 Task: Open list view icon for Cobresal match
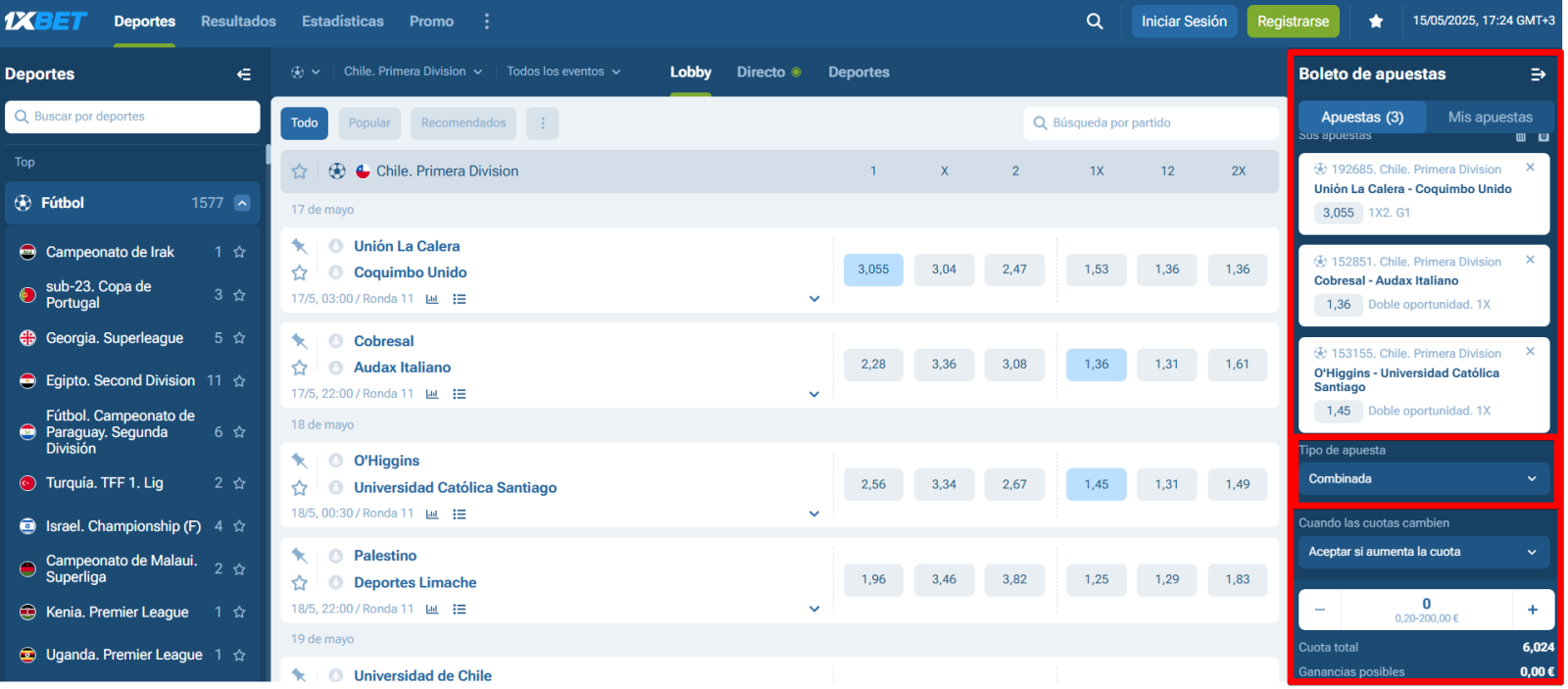[x=459, y=394]
